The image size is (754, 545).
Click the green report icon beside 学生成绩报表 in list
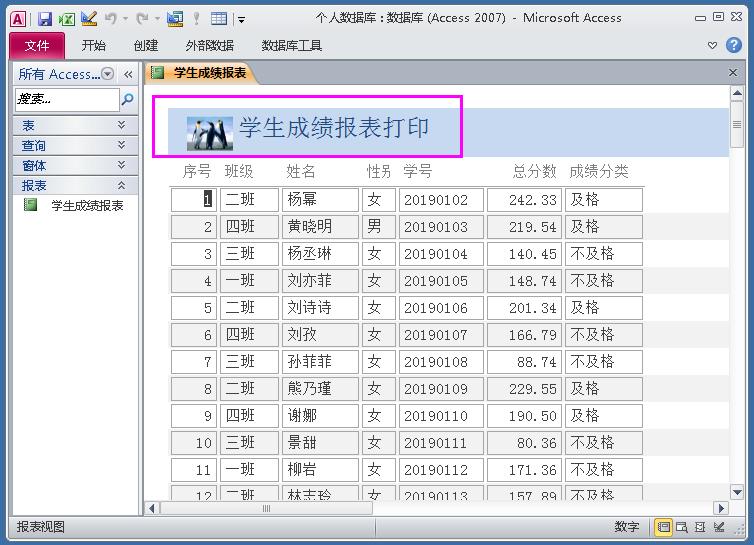(x=30, y=205)
